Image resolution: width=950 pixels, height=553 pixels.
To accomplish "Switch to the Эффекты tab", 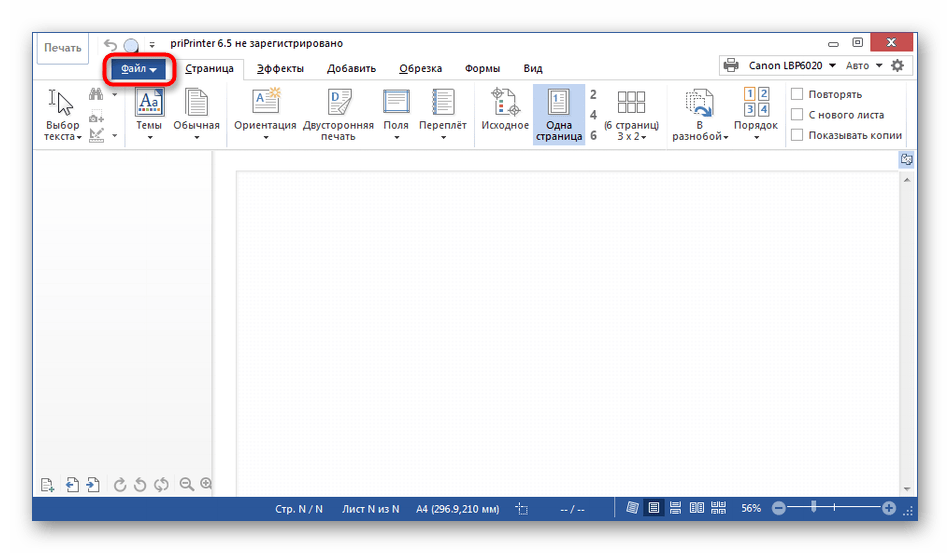I will pyautogui.click(x=280, y=69).
